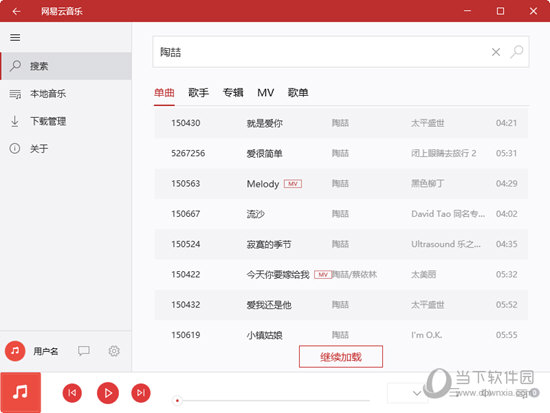550x413 pixels.
Task: Select the song 今天你要嫁给我
Action: (278, 274)
